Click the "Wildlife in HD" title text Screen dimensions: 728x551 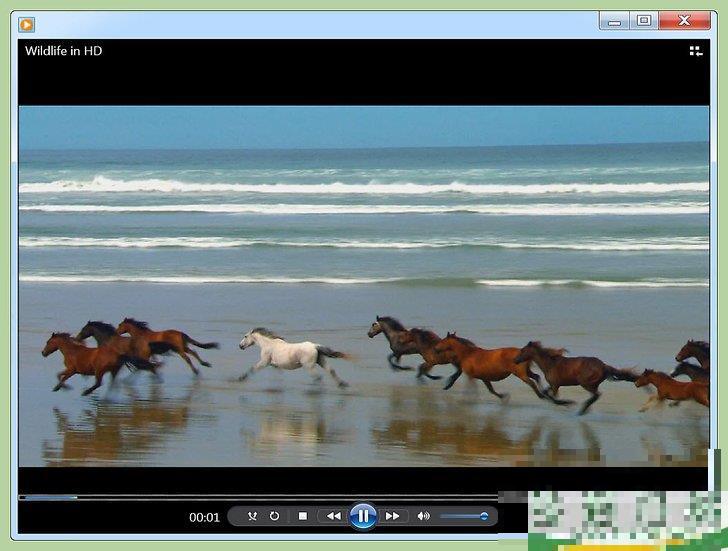pos(64,51)
